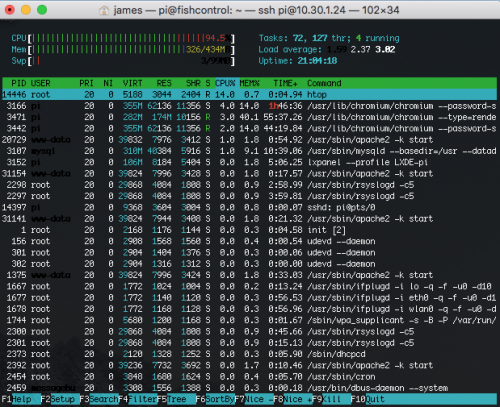Select lxpanel process row PID 3152
Image resolution: width=500 pixels, height=407 pixels.
point(249,162)
